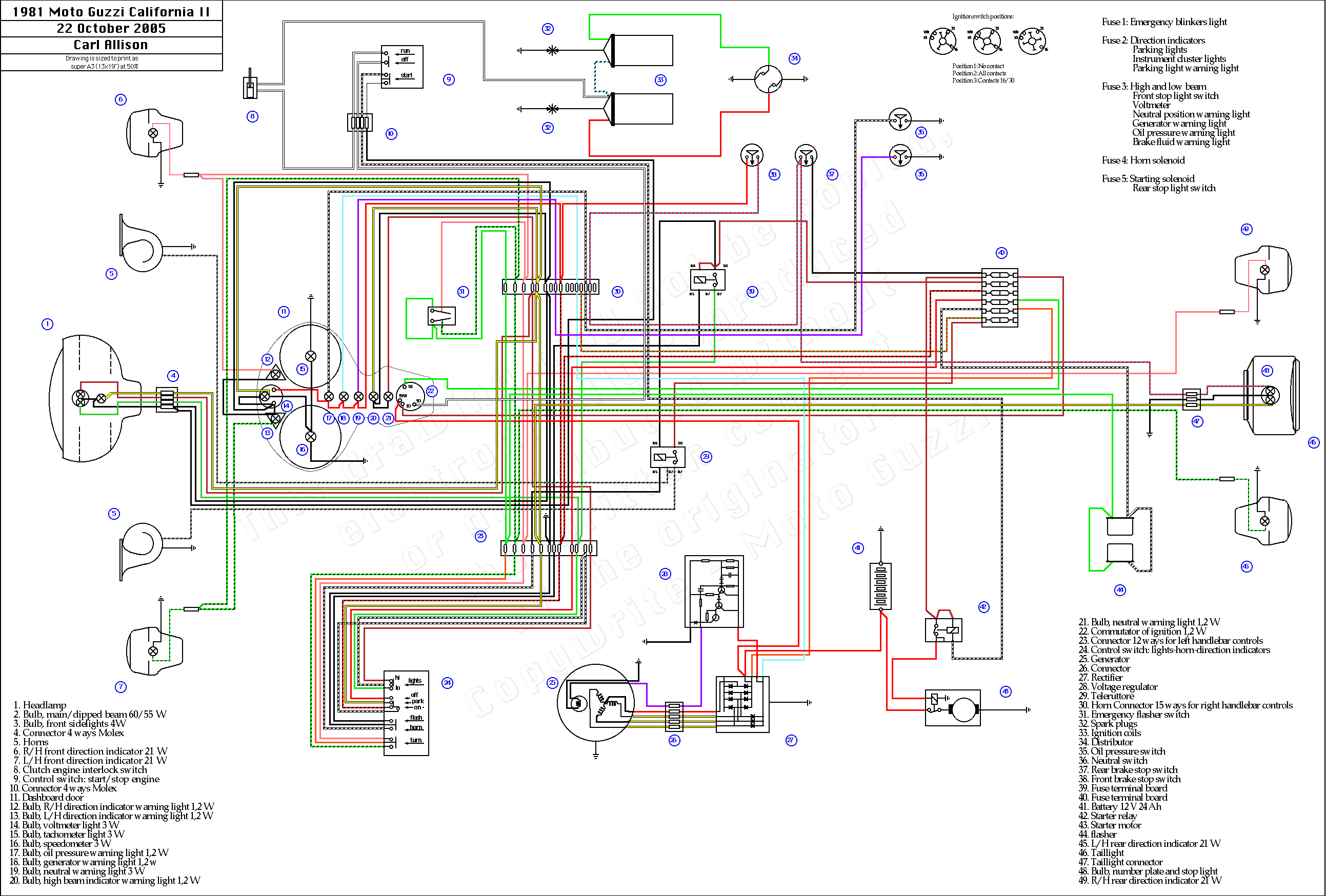
Task: Click legend entry '20. Bulb, high beam indicator'
Action: [x=106, y=881]
